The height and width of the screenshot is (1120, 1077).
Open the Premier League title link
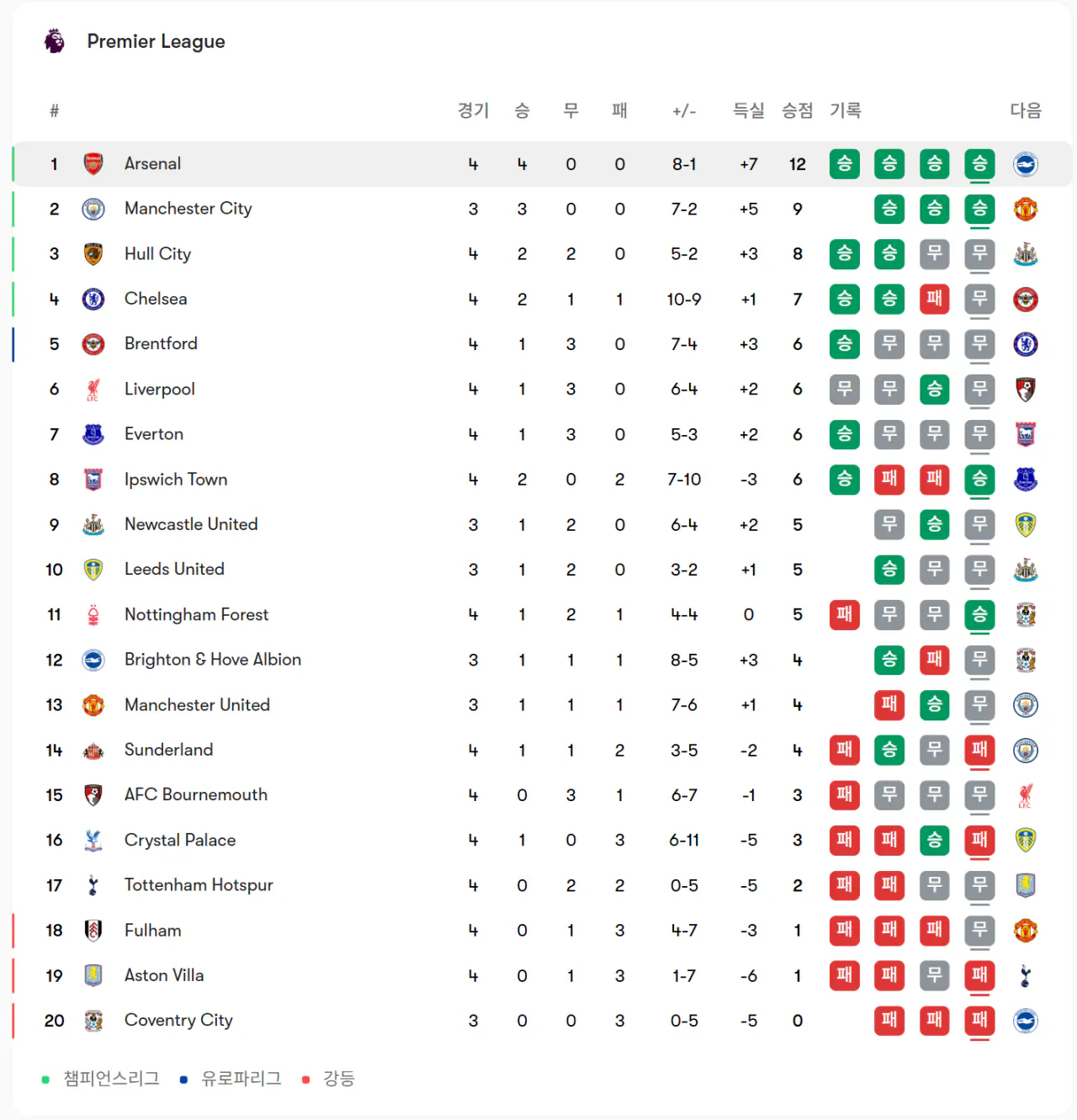point(157,41)
